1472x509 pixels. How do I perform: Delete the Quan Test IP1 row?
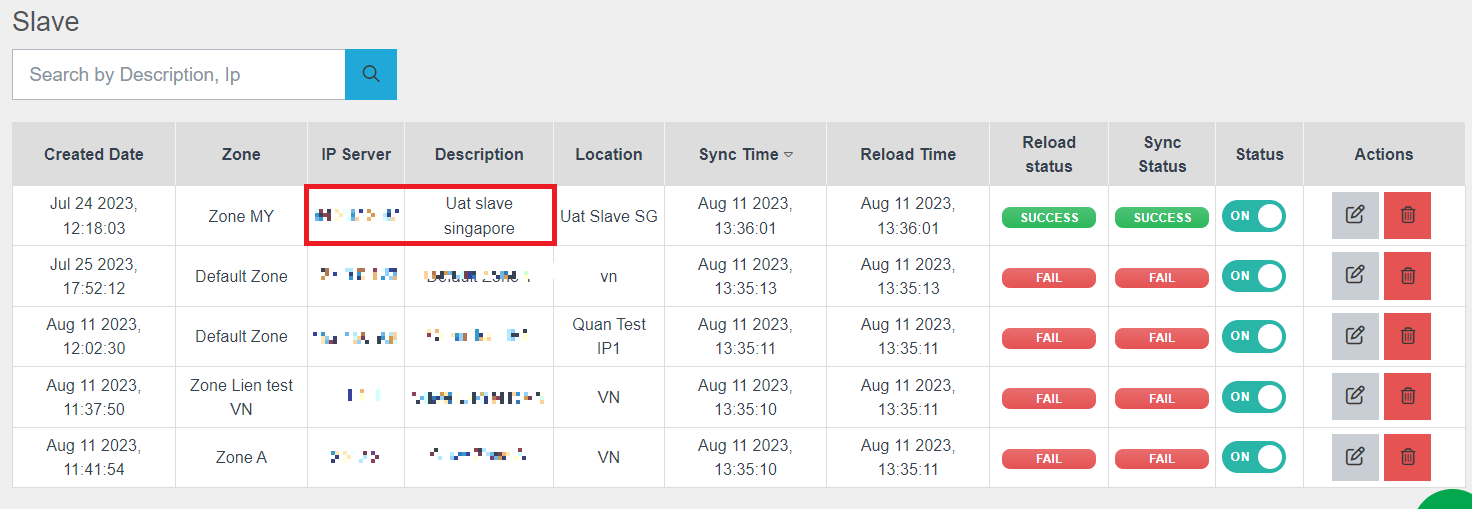point(1407,336)
